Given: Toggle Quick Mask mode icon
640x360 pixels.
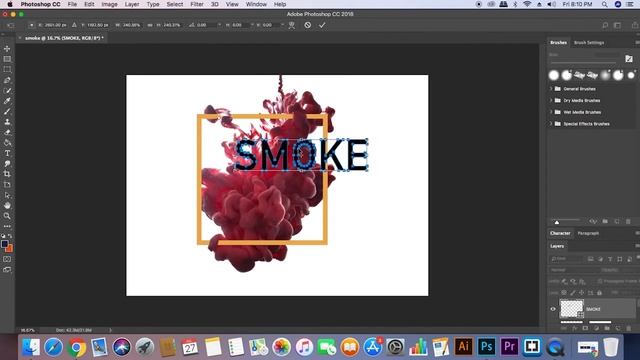Looking at the screenshot, I should click(7, 259).
